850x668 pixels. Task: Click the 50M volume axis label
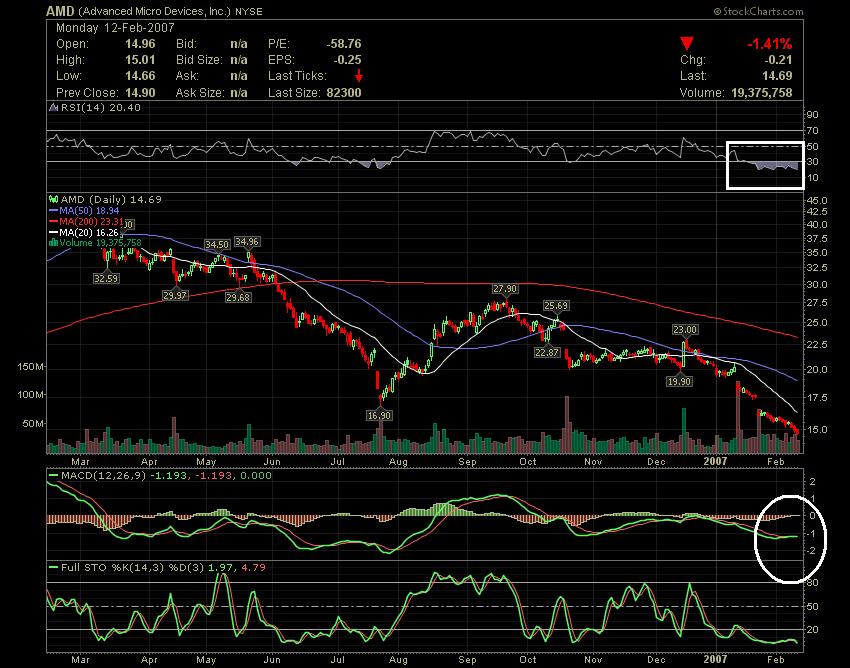point(34,423)
